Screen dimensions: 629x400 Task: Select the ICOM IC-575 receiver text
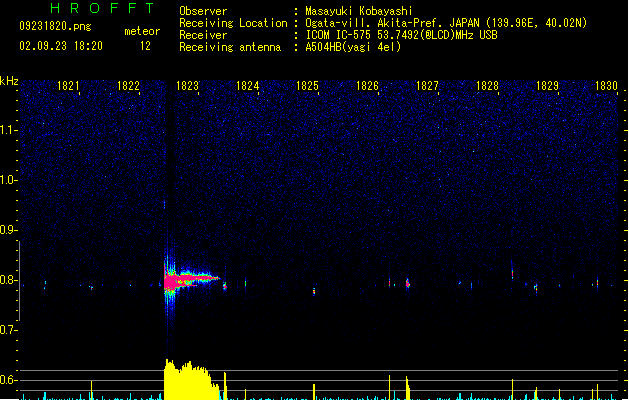pos(401,35)
